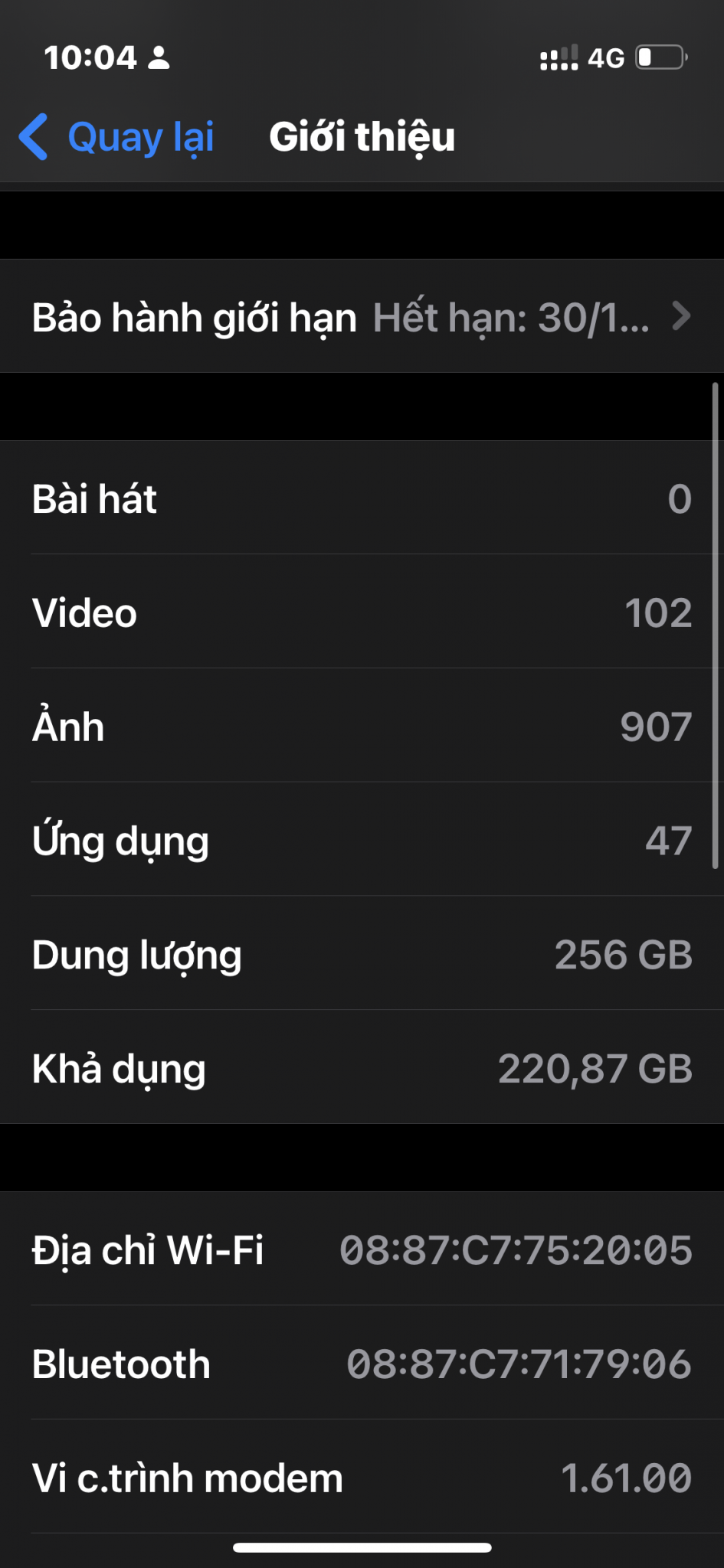The image size is (724, 1568).
Task: Tap the home indicator bar
Action: [x=362, y=1547]
